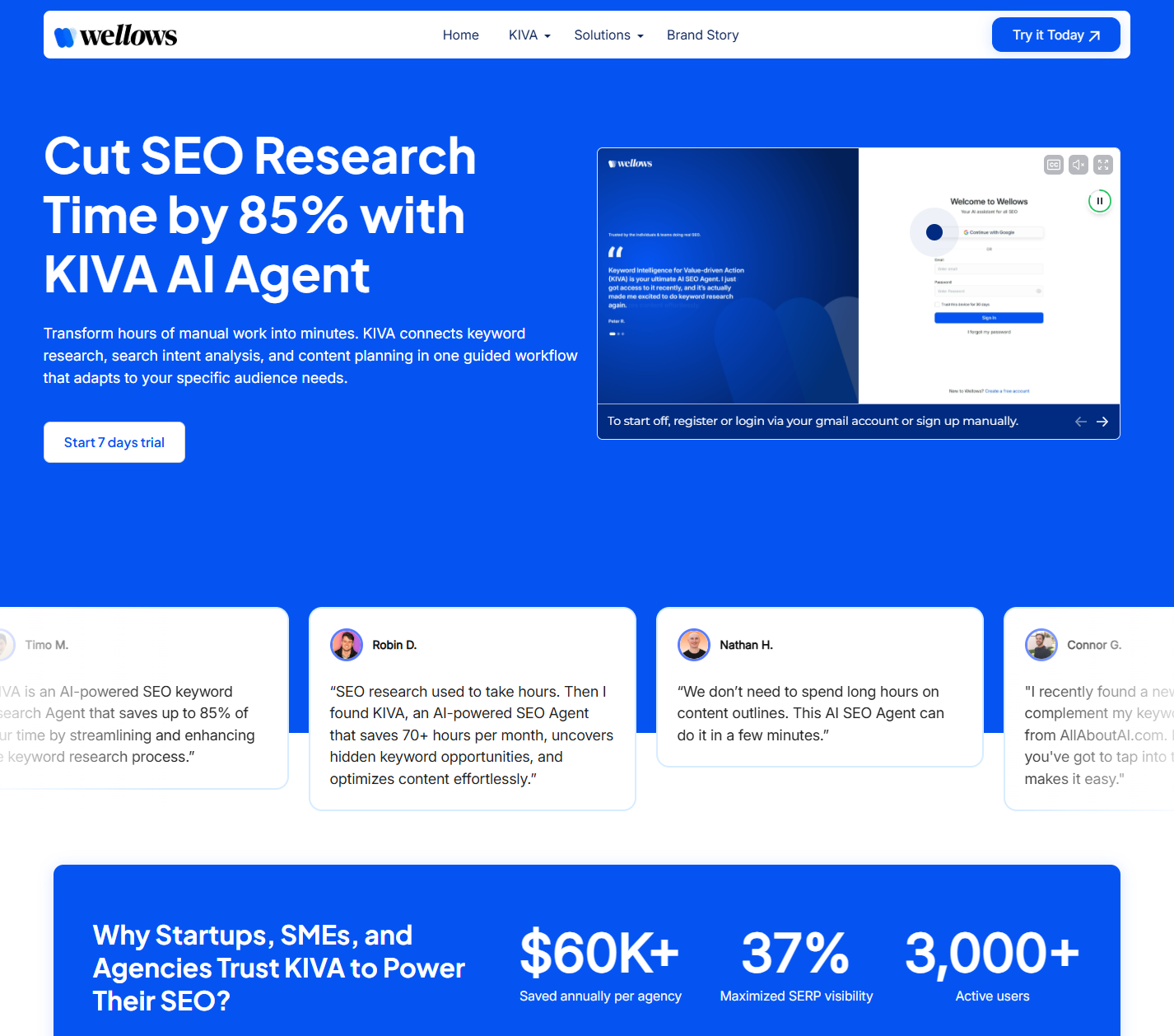The image size is (1174, 1036).
Task: Click the wellows logo in the header
Action: pyautogui.click(x=115, y=35)
